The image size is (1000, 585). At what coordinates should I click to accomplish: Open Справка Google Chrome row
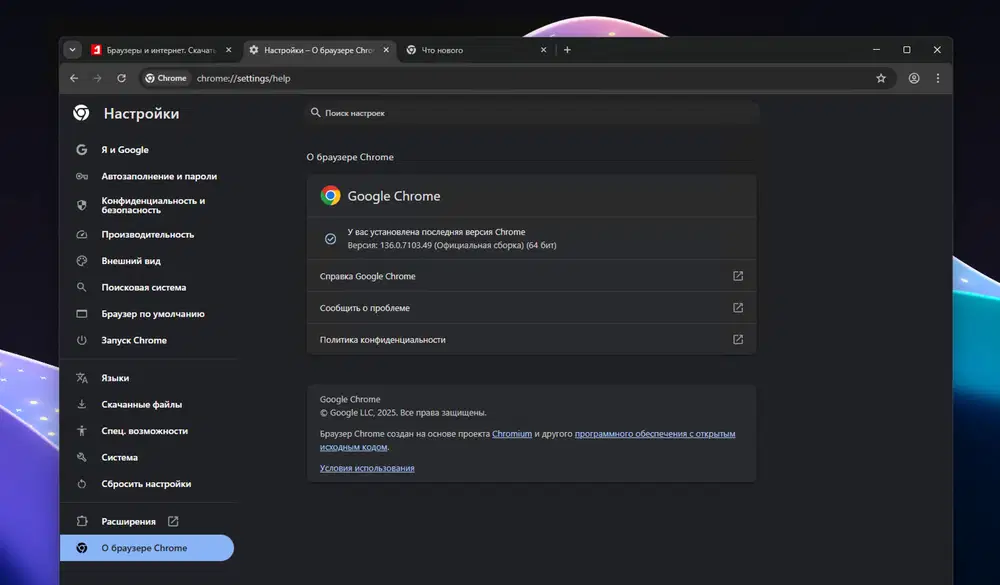tap(531, 276)
